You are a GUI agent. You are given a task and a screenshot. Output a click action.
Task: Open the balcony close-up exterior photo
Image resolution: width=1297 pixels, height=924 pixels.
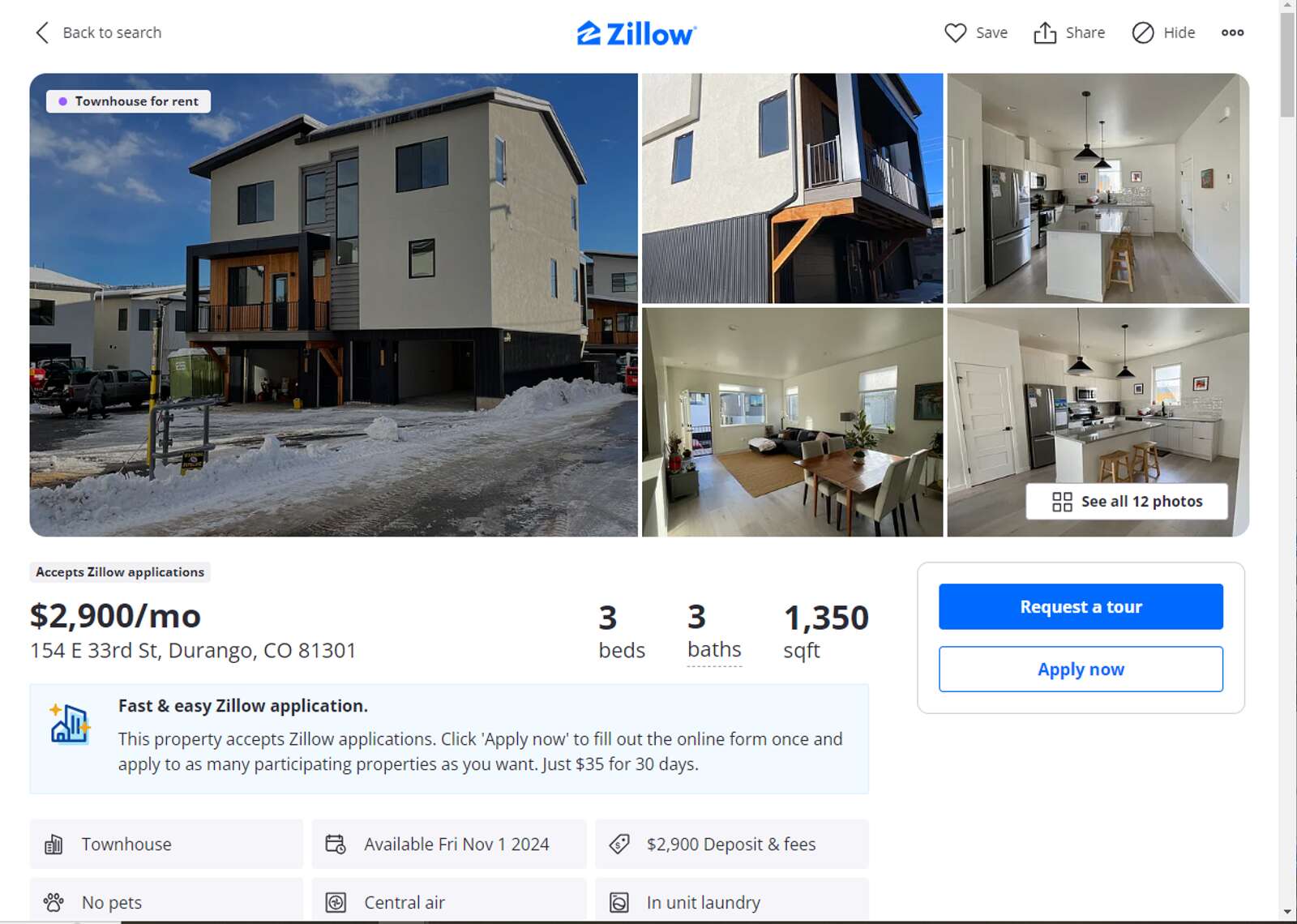click(x=793, y=188)
